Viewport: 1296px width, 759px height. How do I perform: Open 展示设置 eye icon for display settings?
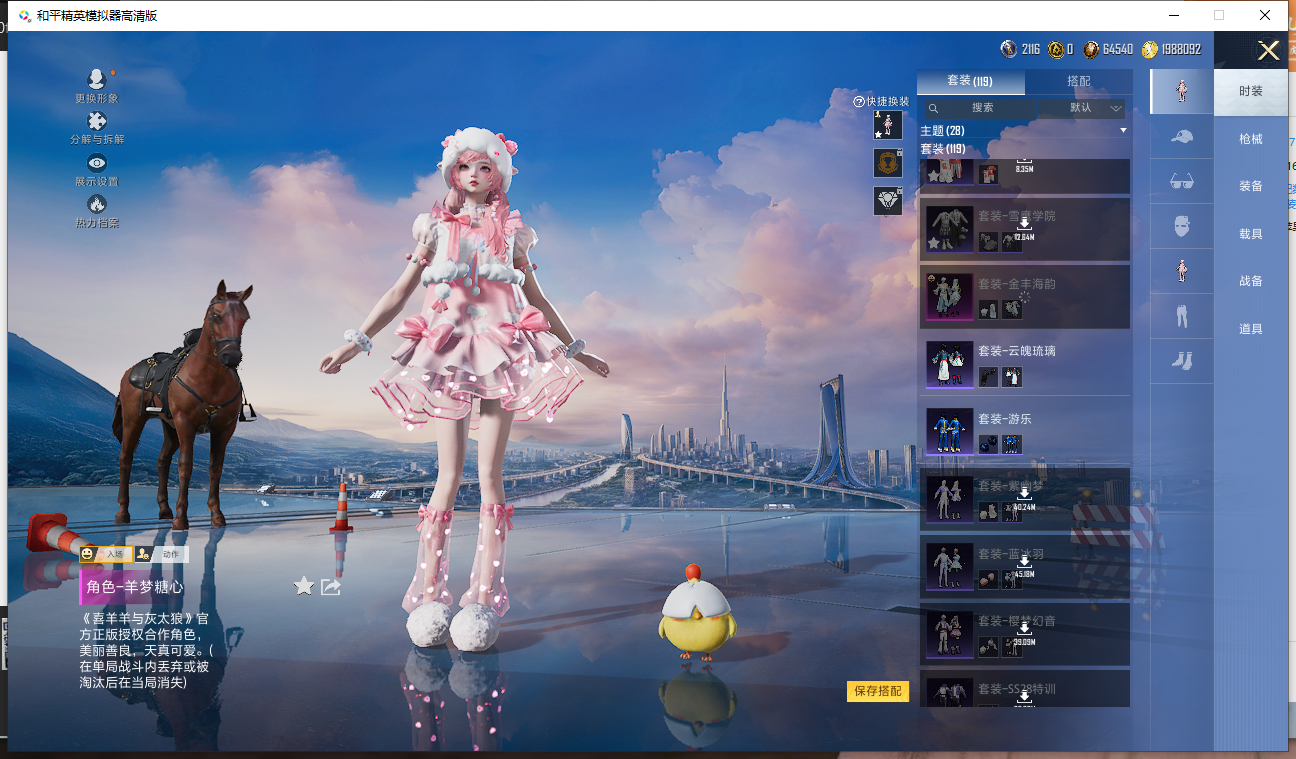click(x=97, y=163)
